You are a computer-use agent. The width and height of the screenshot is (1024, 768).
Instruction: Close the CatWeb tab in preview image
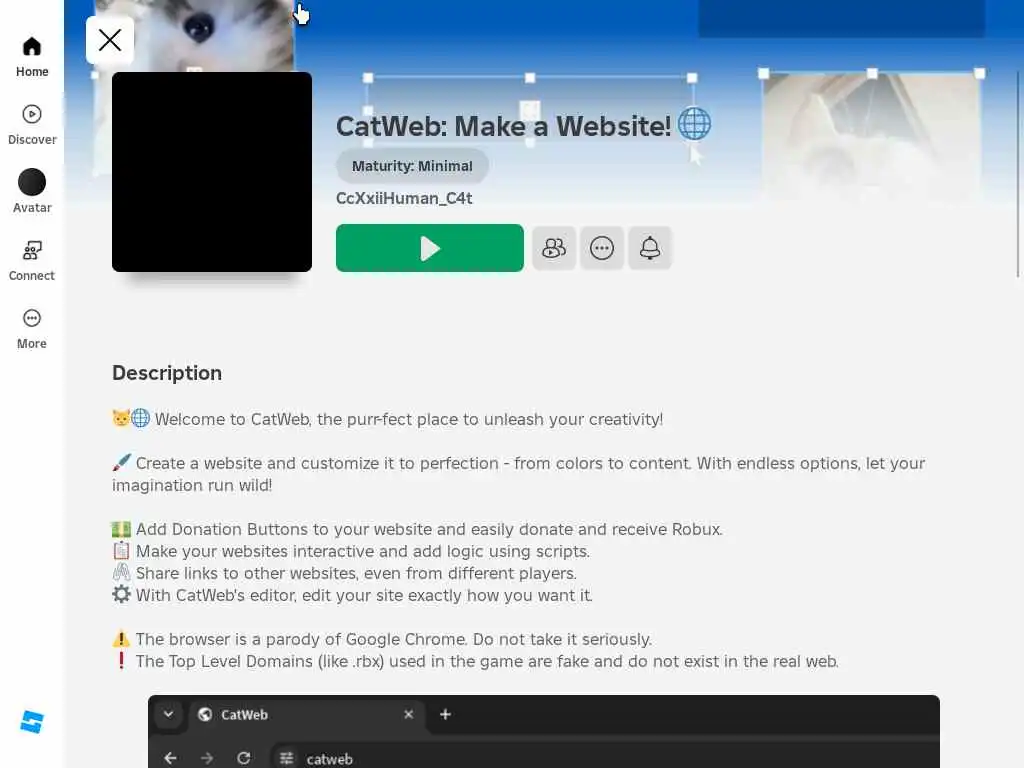tap(408, 714)
